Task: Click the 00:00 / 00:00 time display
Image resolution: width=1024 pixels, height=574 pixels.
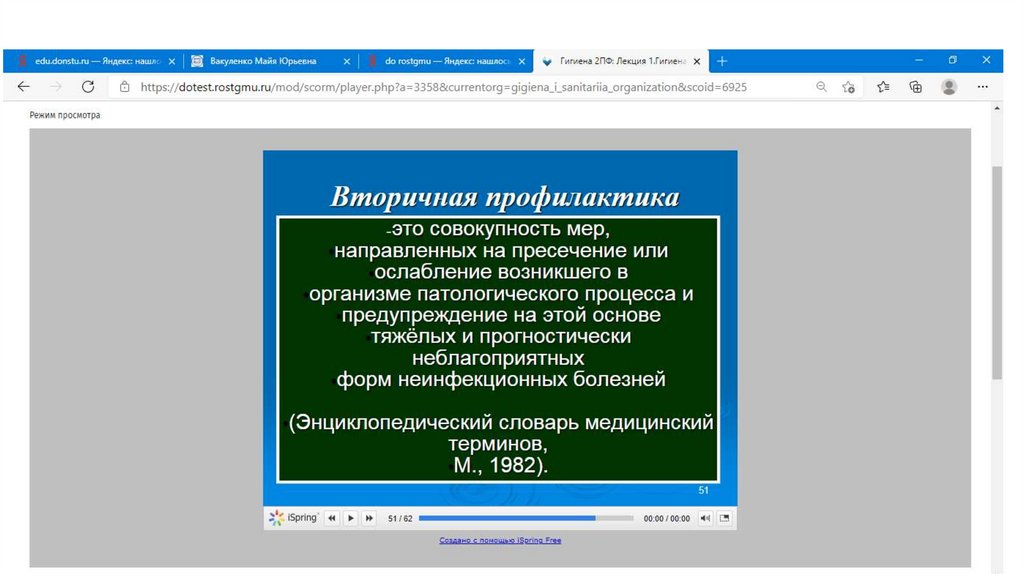Action: click(666, 518)
